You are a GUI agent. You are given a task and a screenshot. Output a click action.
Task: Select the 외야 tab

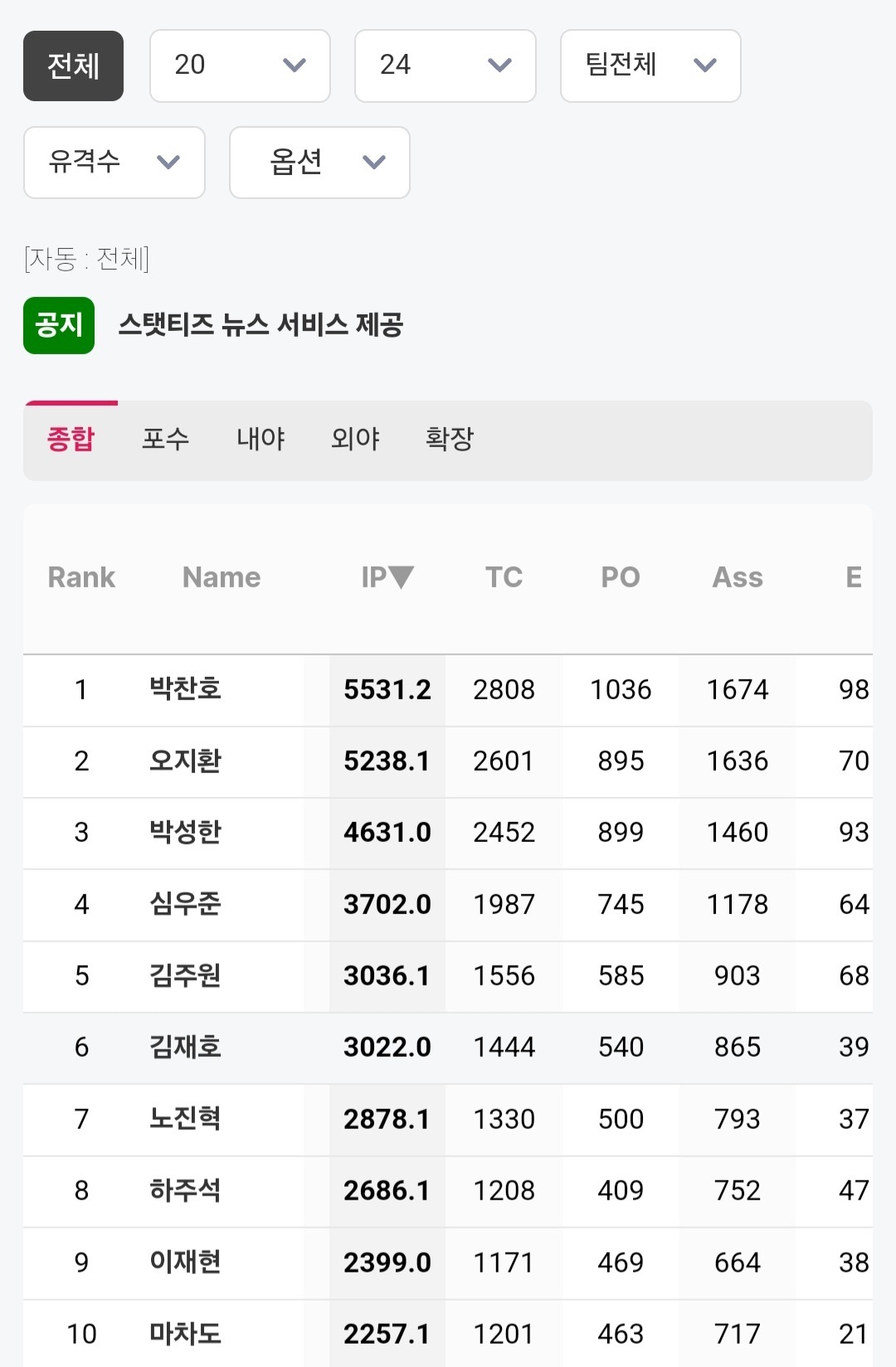point(355,439)
